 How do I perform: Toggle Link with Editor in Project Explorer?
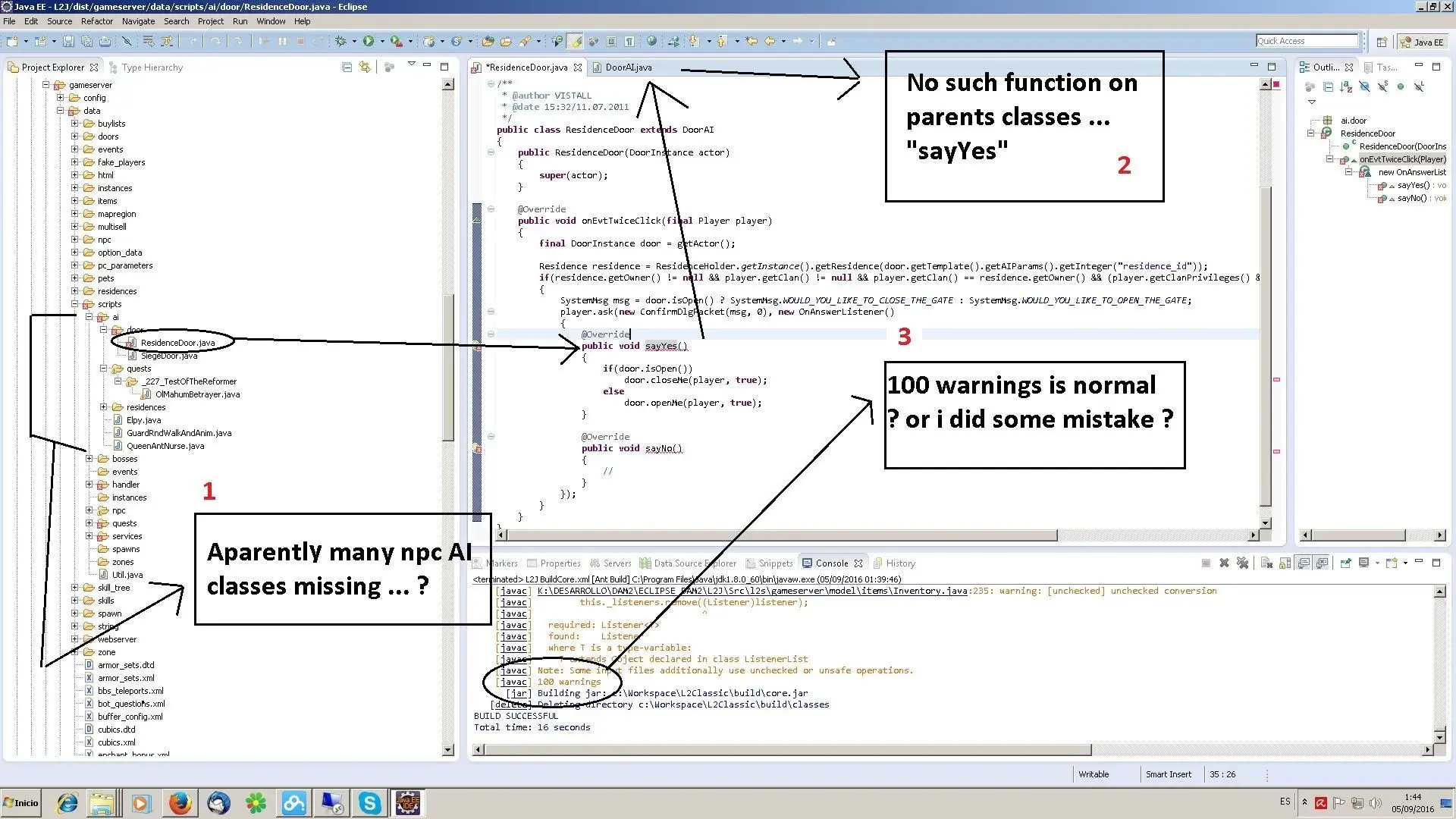365,67
